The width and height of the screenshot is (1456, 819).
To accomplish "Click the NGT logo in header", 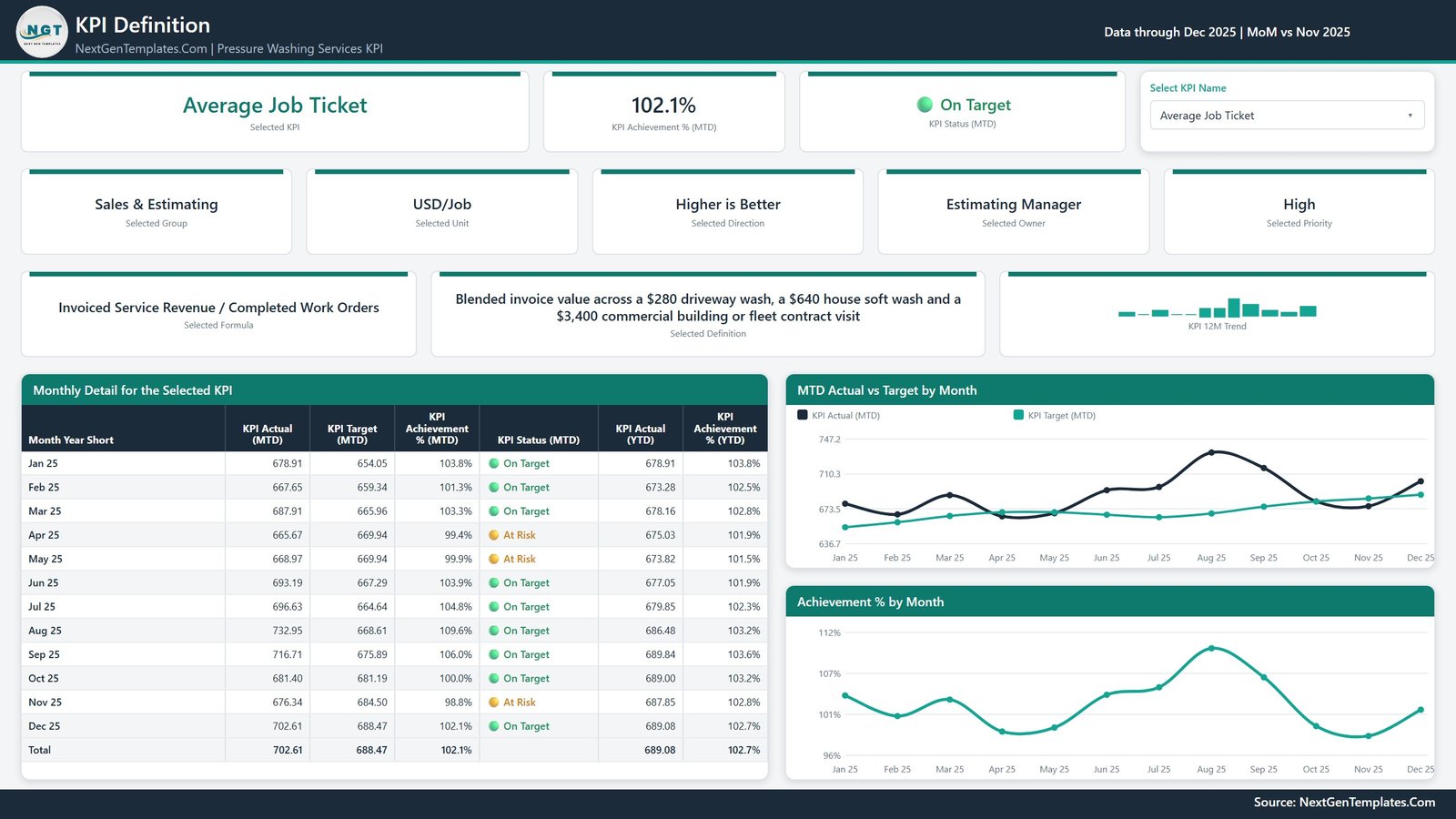I will [x=42, y=32].
